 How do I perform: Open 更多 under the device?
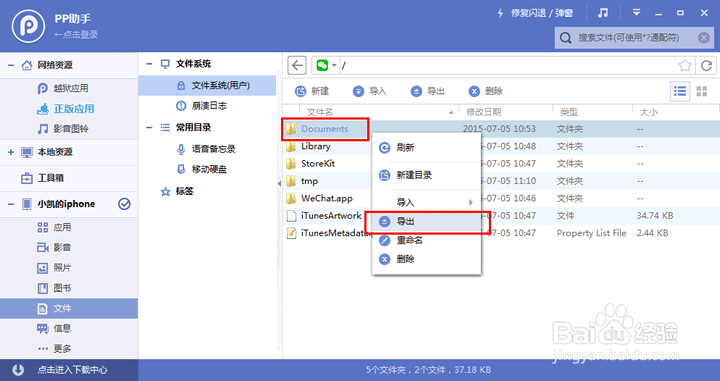(54, 349)
